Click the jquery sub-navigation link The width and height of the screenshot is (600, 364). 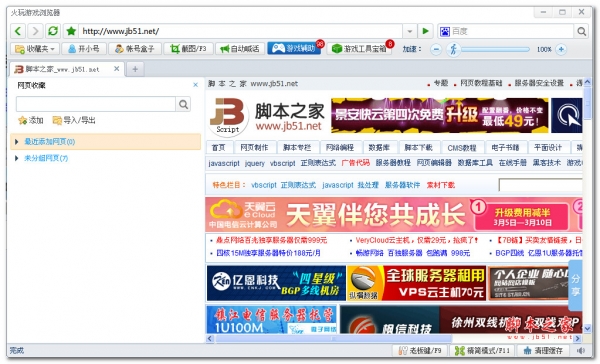[x=254, y=163]
